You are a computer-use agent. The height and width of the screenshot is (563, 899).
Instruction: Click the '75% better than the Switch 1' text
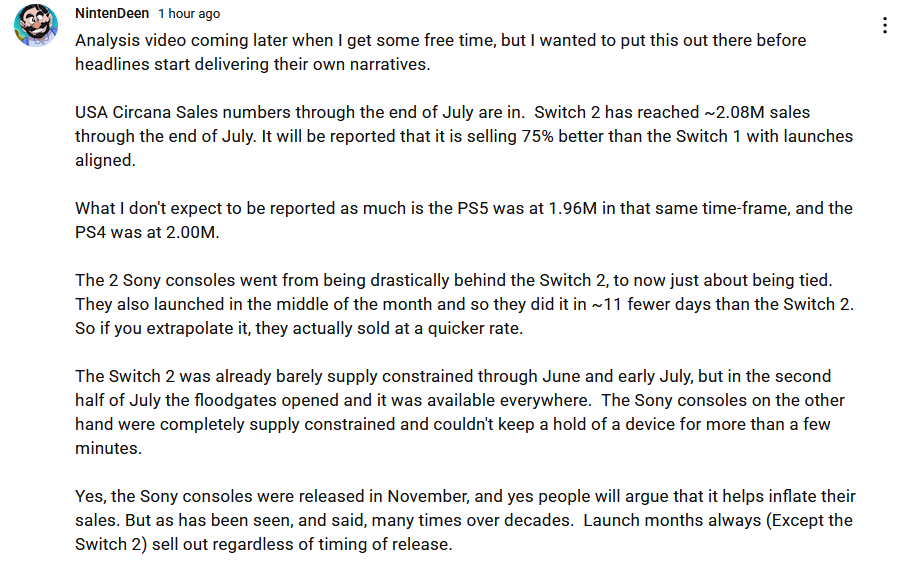(631, 136)
